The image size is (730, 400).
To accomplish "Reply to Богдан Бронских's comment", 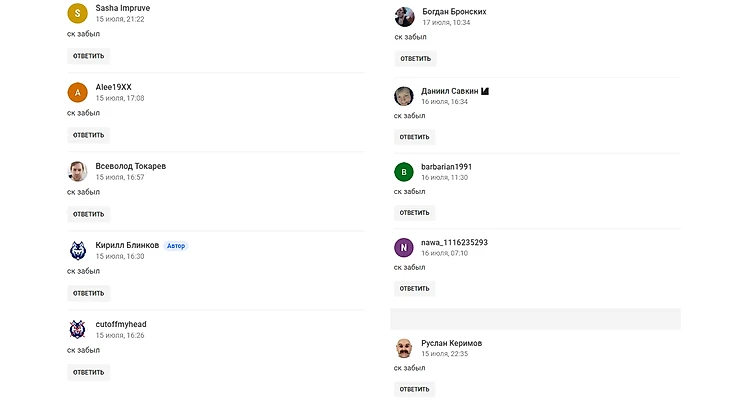I will 415,59.
